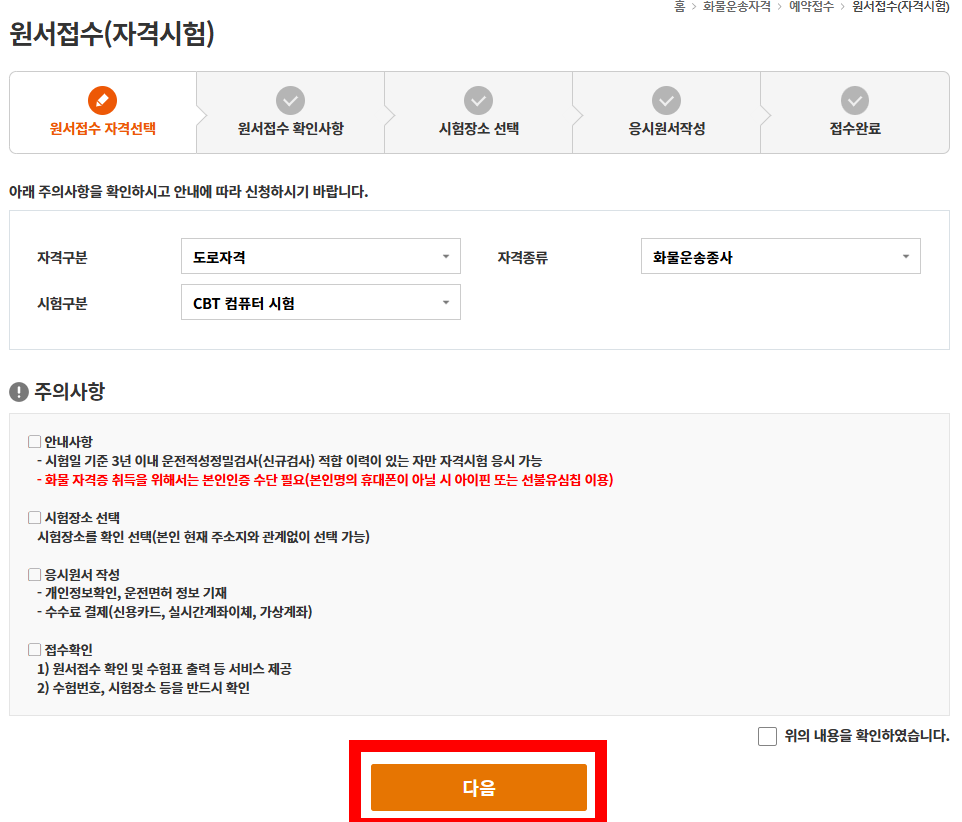Click the 자격구분 field label
Viewport: 962px width, 822px height.
tap(62, 258)
